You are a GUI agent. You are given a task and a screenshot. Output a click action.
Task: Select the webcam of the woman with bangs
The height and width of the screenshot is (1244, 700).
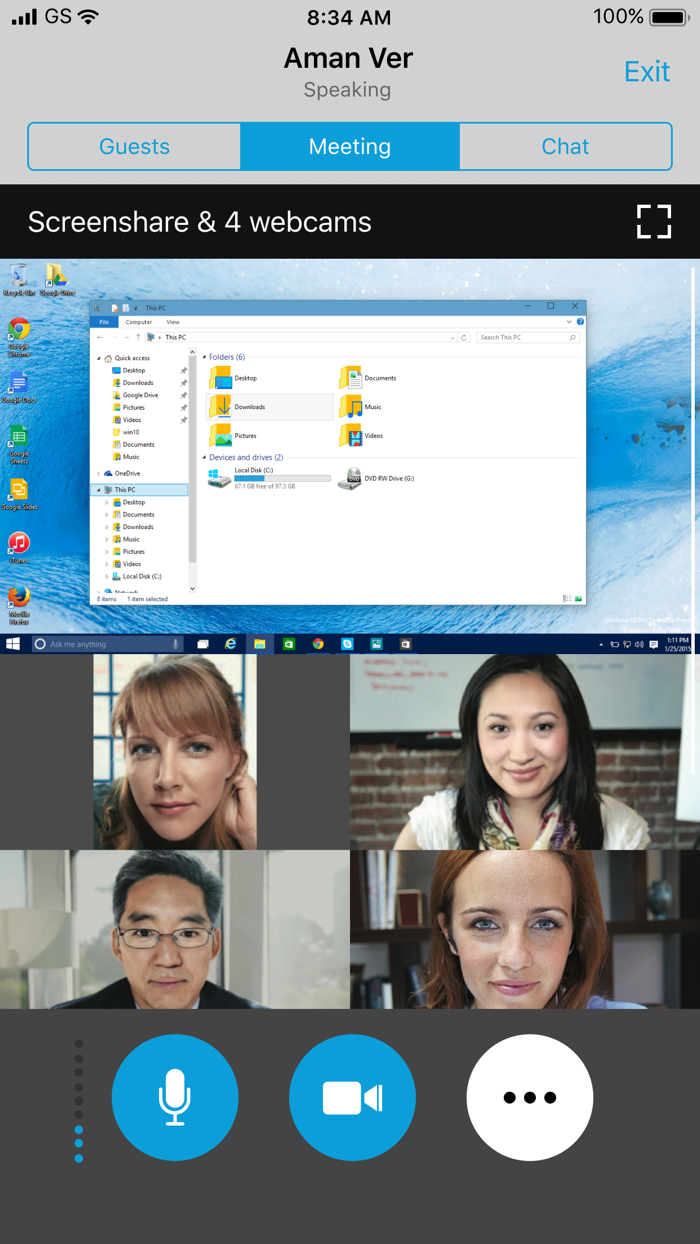coord(175,752)
